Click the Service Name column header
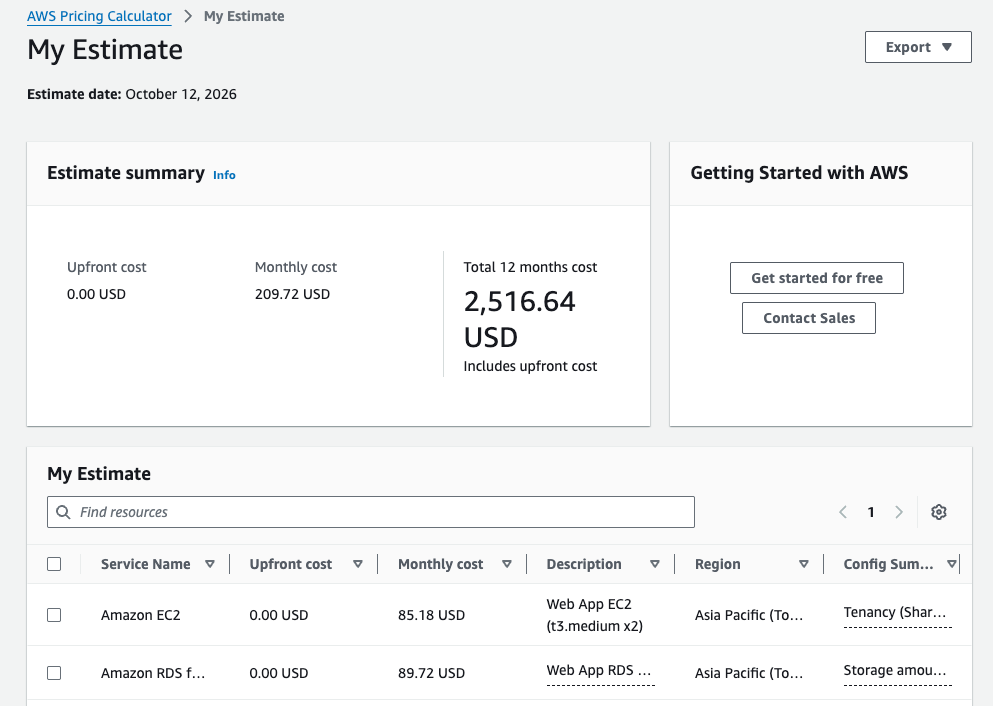This screenshot has height=706, width=993. [x=146, y=564]
